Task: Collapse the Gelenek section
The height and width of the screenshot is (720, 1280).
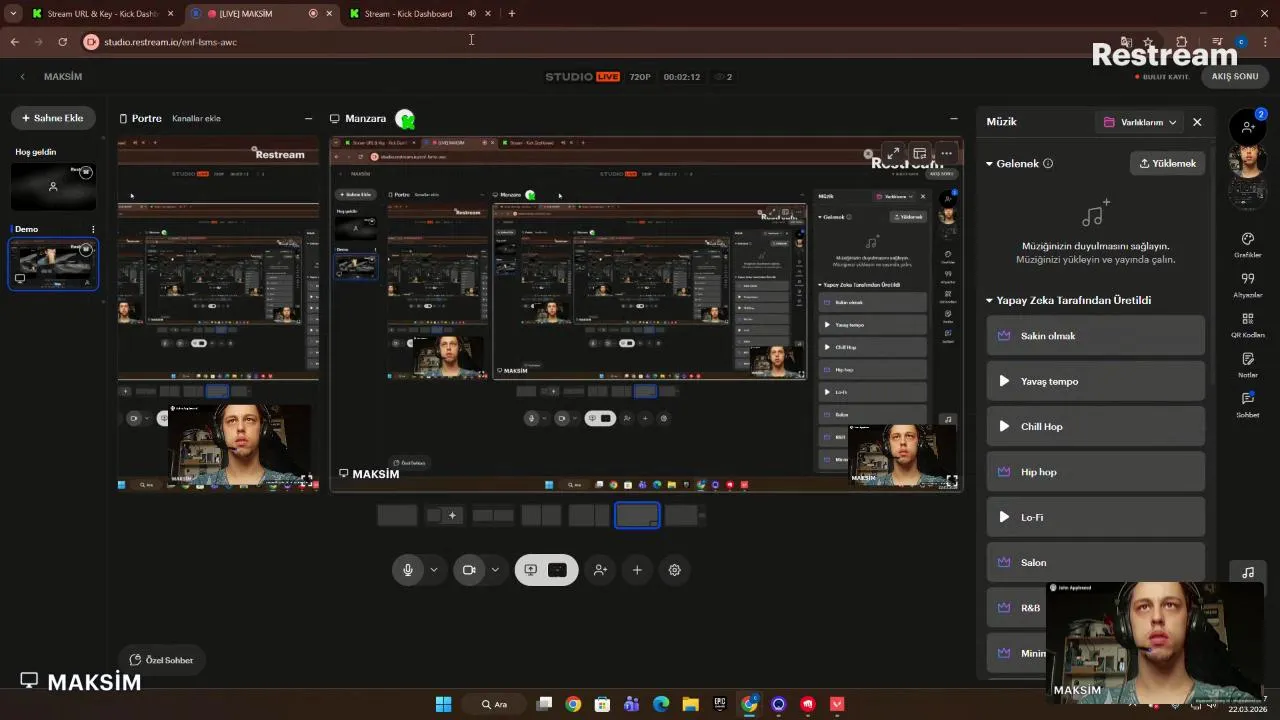Action: point(989,163)
